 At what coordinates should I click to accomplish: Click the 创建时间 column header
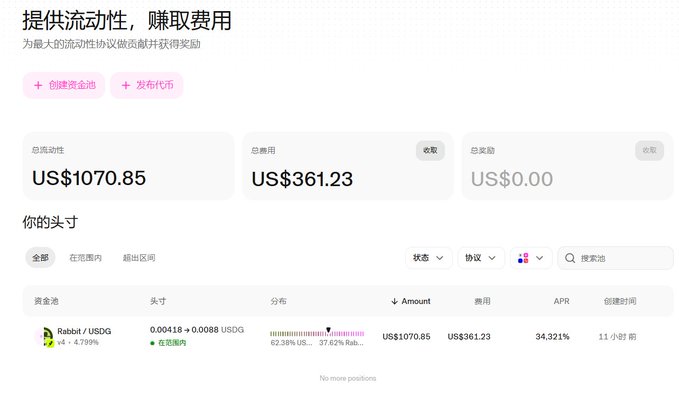click(x=620, y=301)
